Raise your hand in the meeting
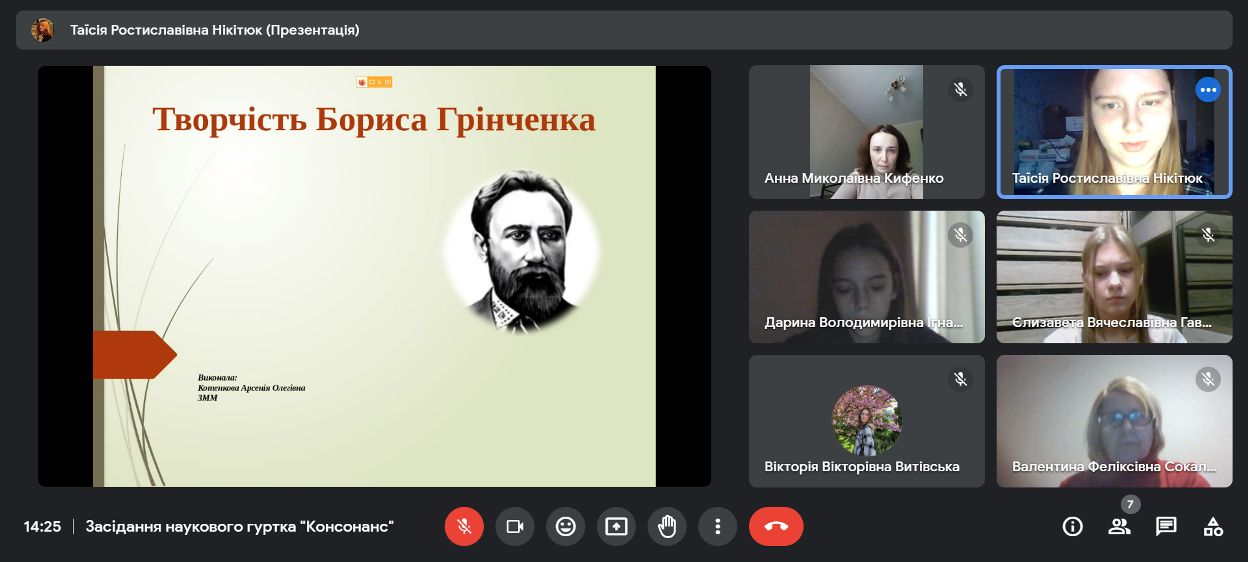 667,526
